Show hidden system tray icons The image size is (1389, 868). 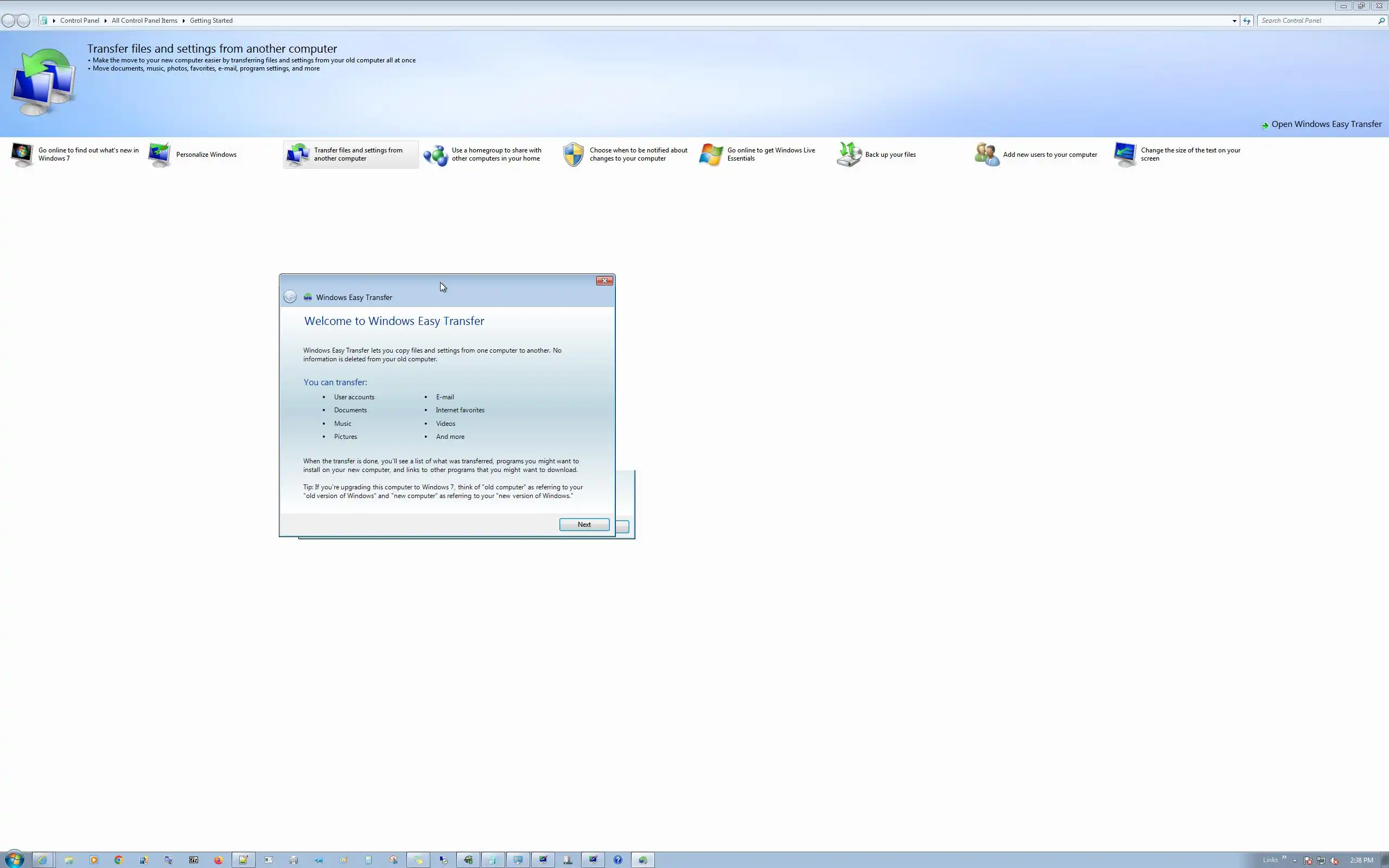pos(1294,860)
